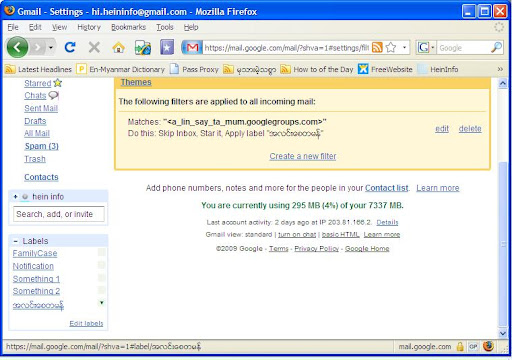Open the Bookmarks menu

[x=129, y=27]
